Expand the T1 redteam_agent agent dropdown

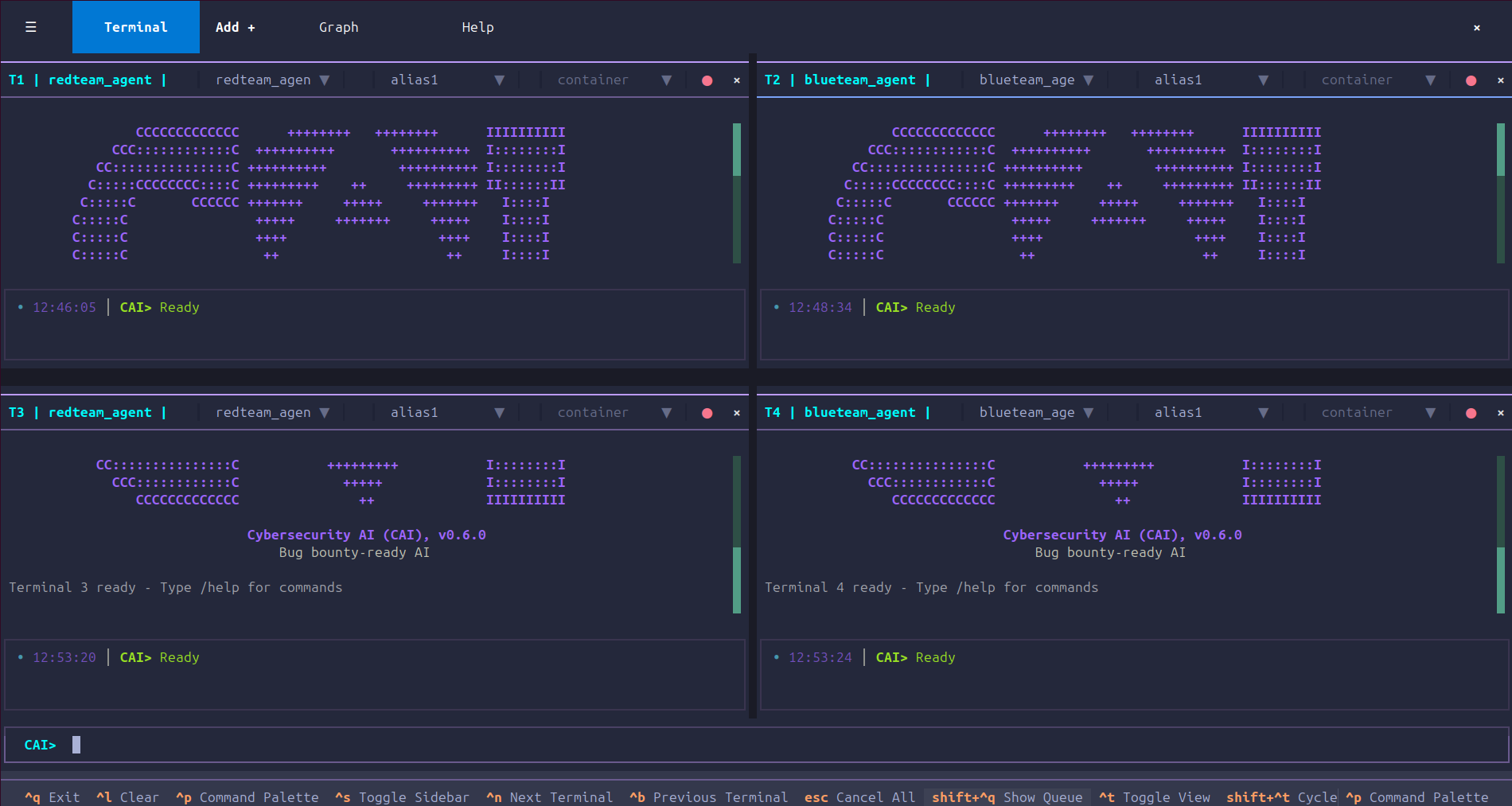pos(272,80)
